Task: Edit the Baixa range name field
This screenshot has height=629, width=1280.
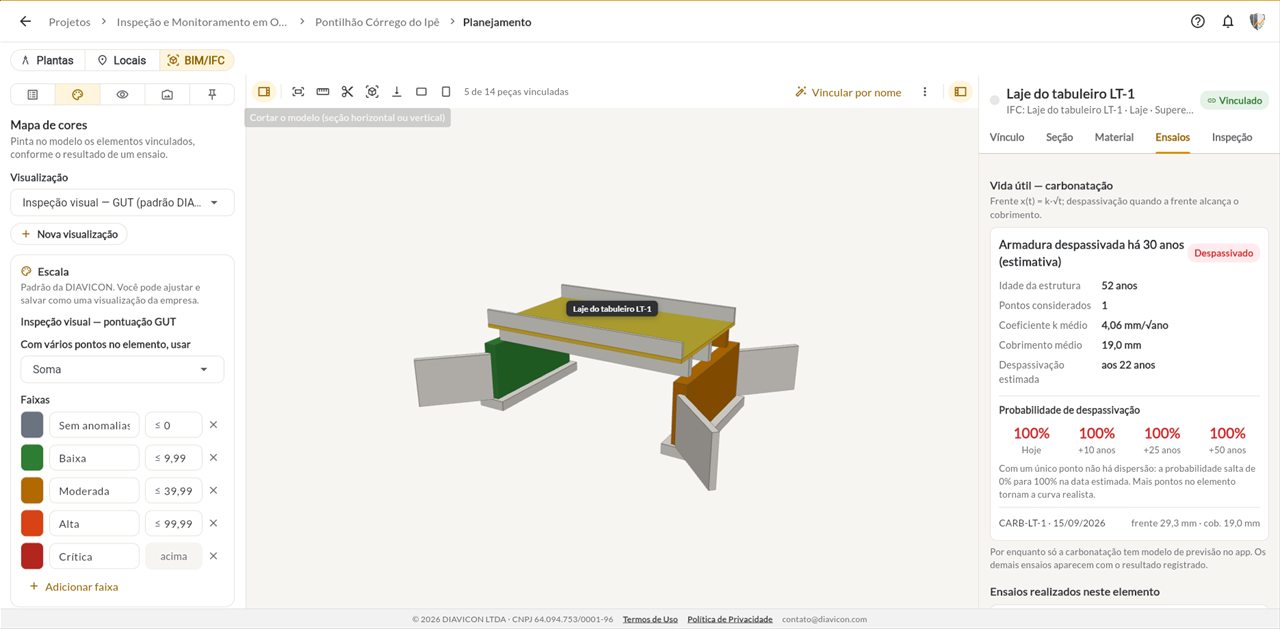Action: (94, 458)
